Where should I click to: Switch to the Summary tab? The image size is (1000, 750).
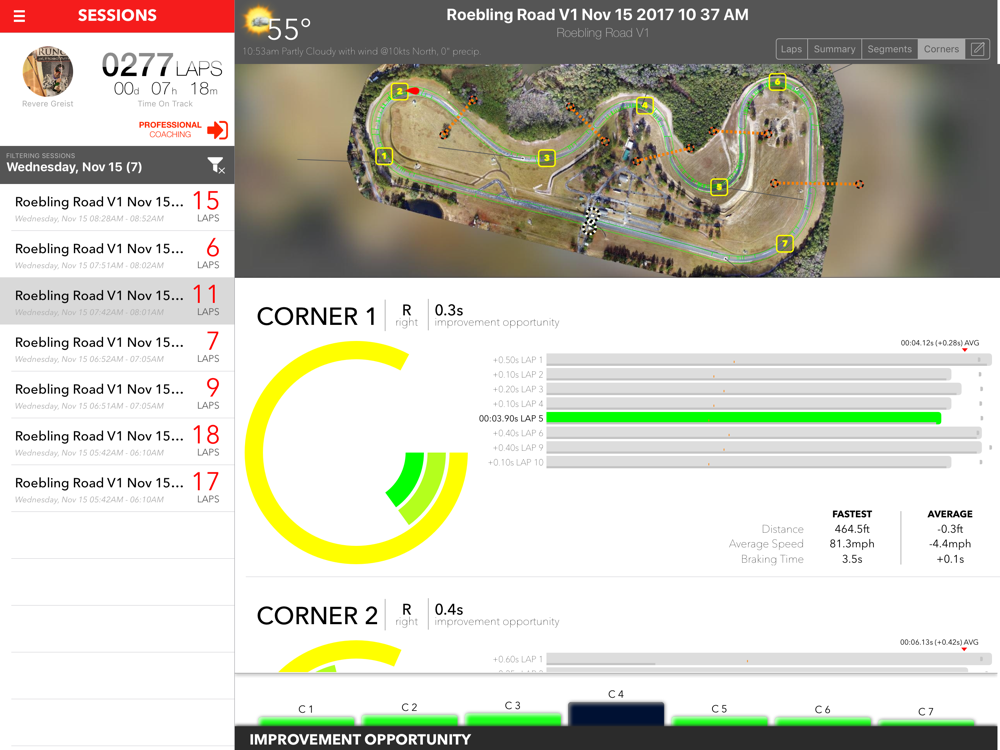(834, 49)
